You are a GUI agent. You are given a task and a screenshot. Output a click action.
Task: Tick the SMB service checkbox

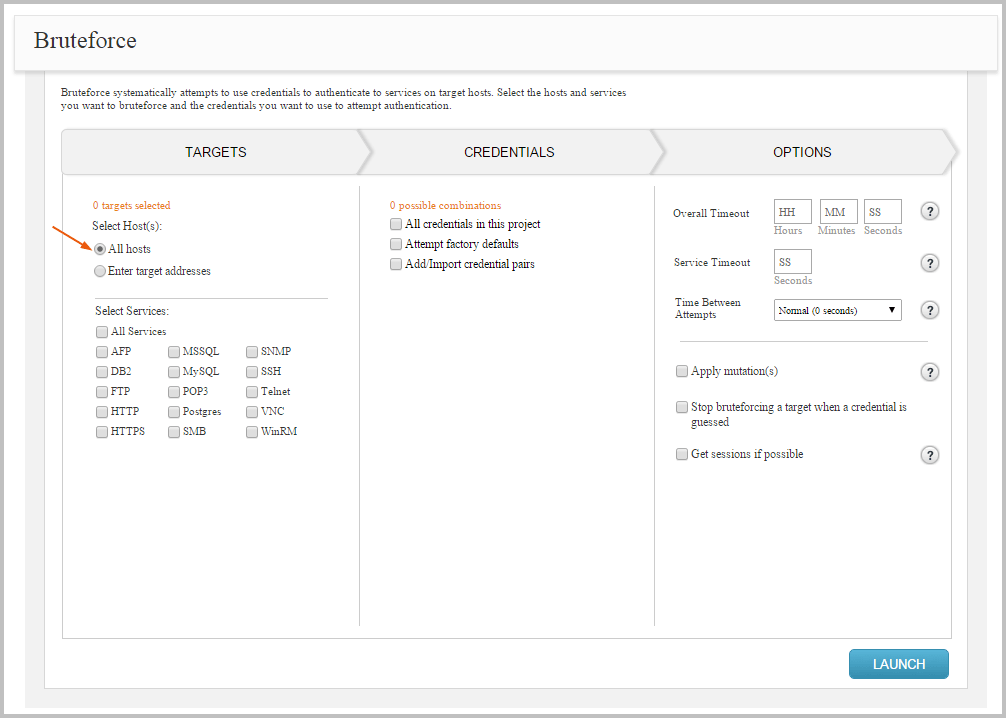point(174,432)
